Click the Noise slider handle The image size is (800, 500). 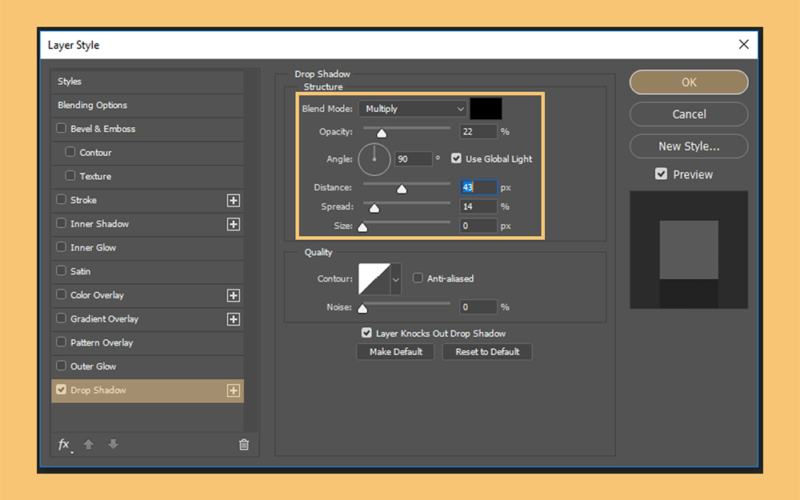pyautogui.click(x=362, y=309)
